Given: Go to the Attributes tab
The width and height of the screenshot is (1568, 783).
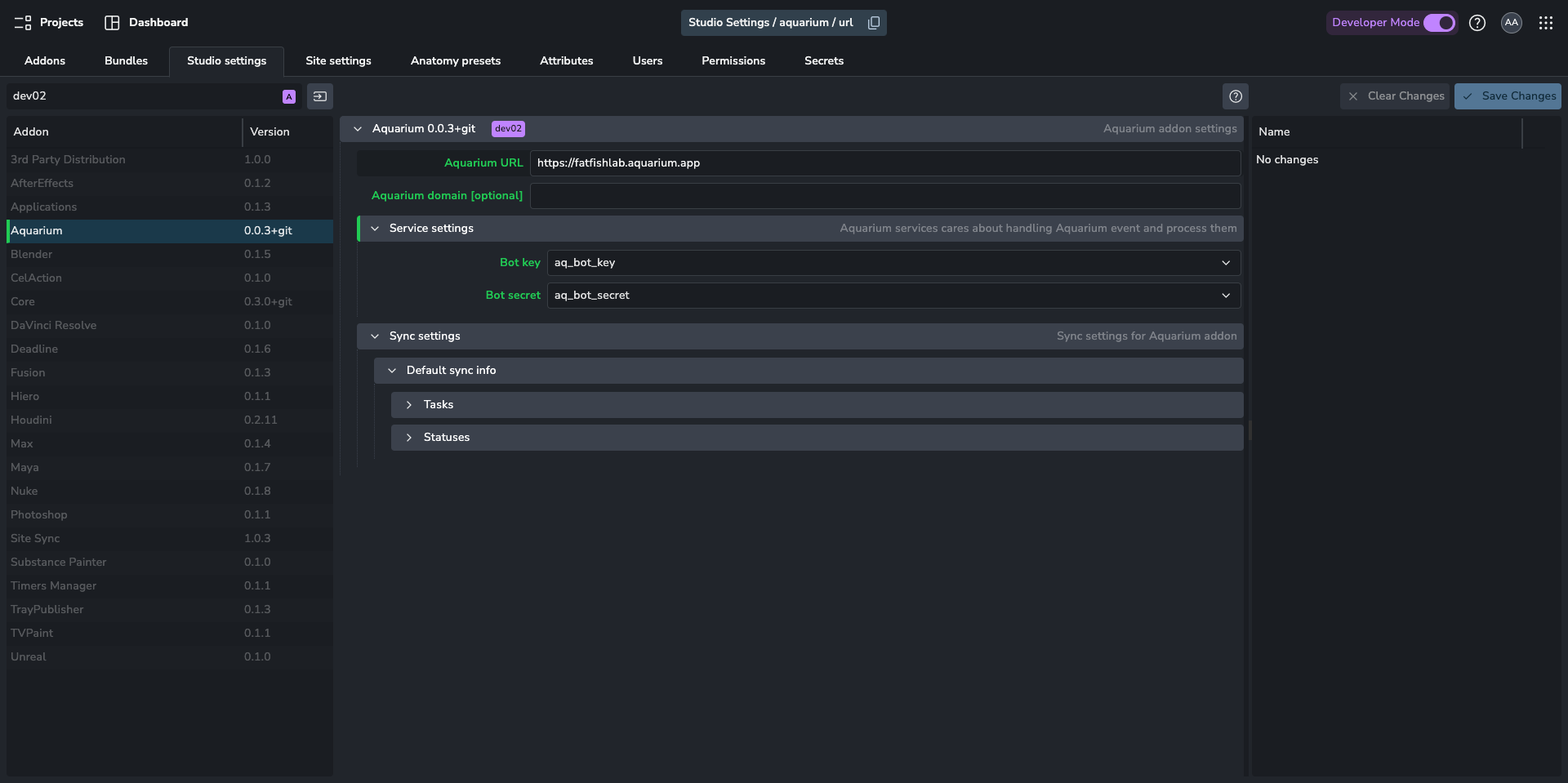Looking at the screenshot, I should tap(567, 61).
